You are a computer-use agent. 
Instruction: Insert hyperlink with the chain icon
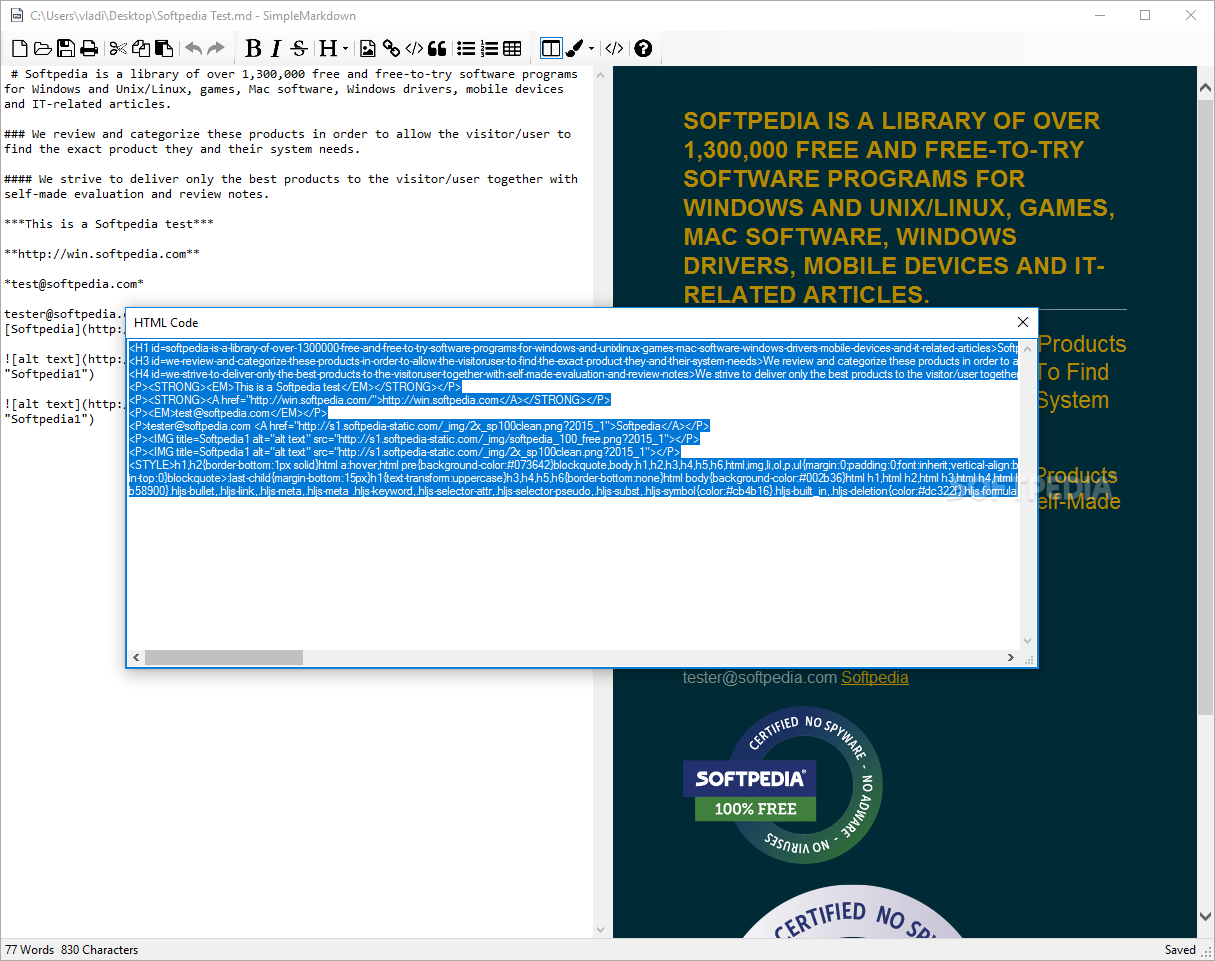pyautogui.click(x=391, y=48)
